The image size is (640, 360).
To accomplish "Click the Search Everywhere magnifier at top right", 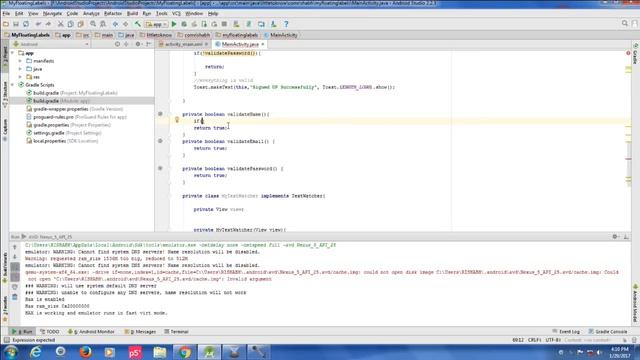I will [x=624, y=24].
